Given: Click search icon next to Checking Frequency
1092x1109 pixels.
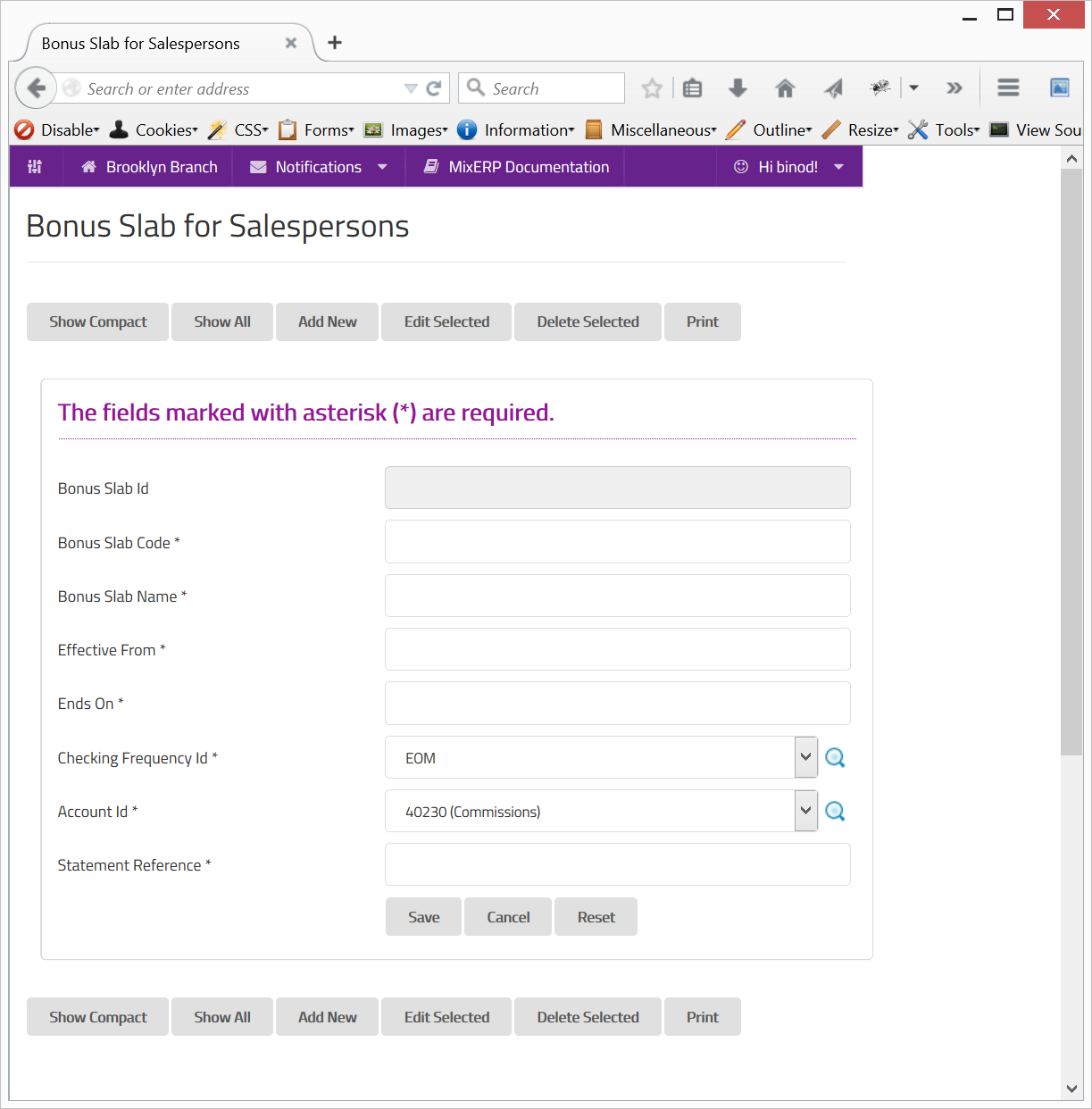Looking at the screenshot, I should (x=835, y=757).
